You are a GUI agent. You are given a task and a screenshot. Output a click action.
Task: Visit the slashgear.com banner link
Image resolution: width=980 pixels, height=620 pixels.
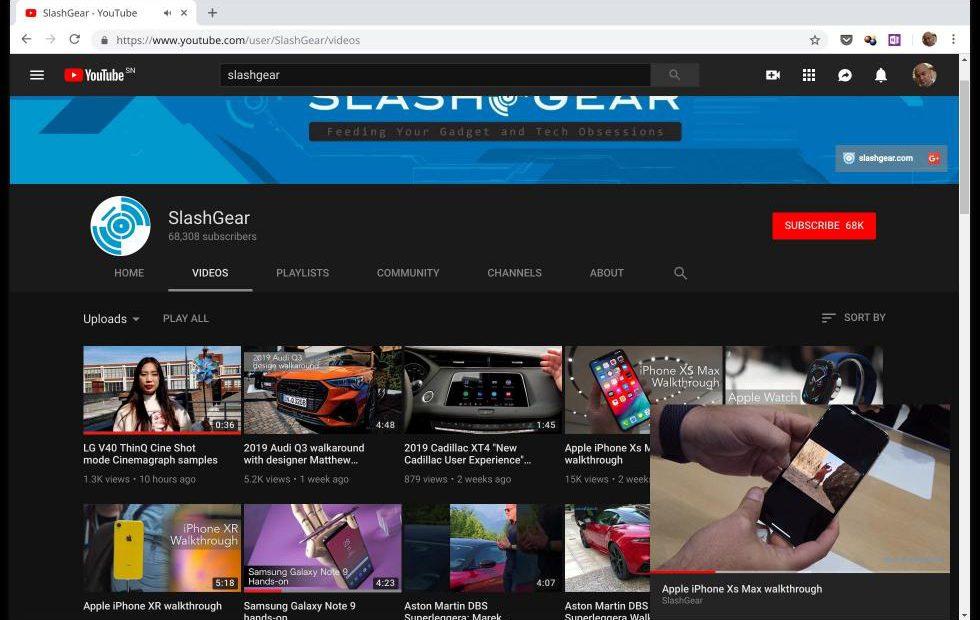(885, 158)
